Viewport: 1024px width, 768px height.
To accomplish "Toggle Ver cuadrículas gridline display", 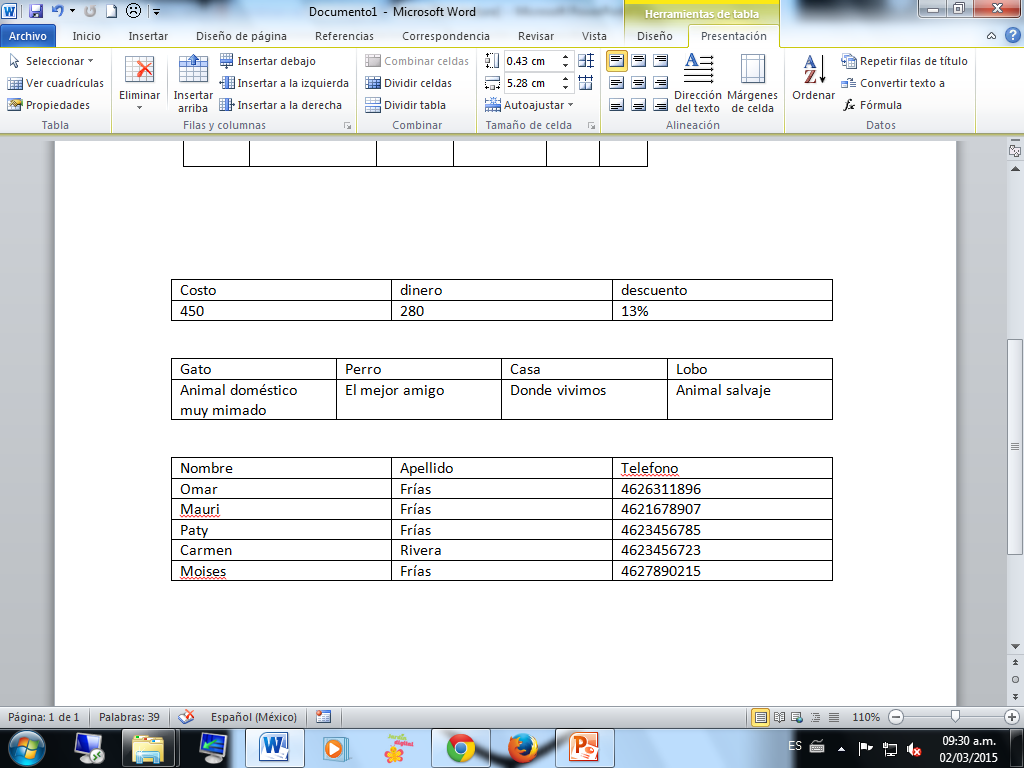I will (62, 82).
